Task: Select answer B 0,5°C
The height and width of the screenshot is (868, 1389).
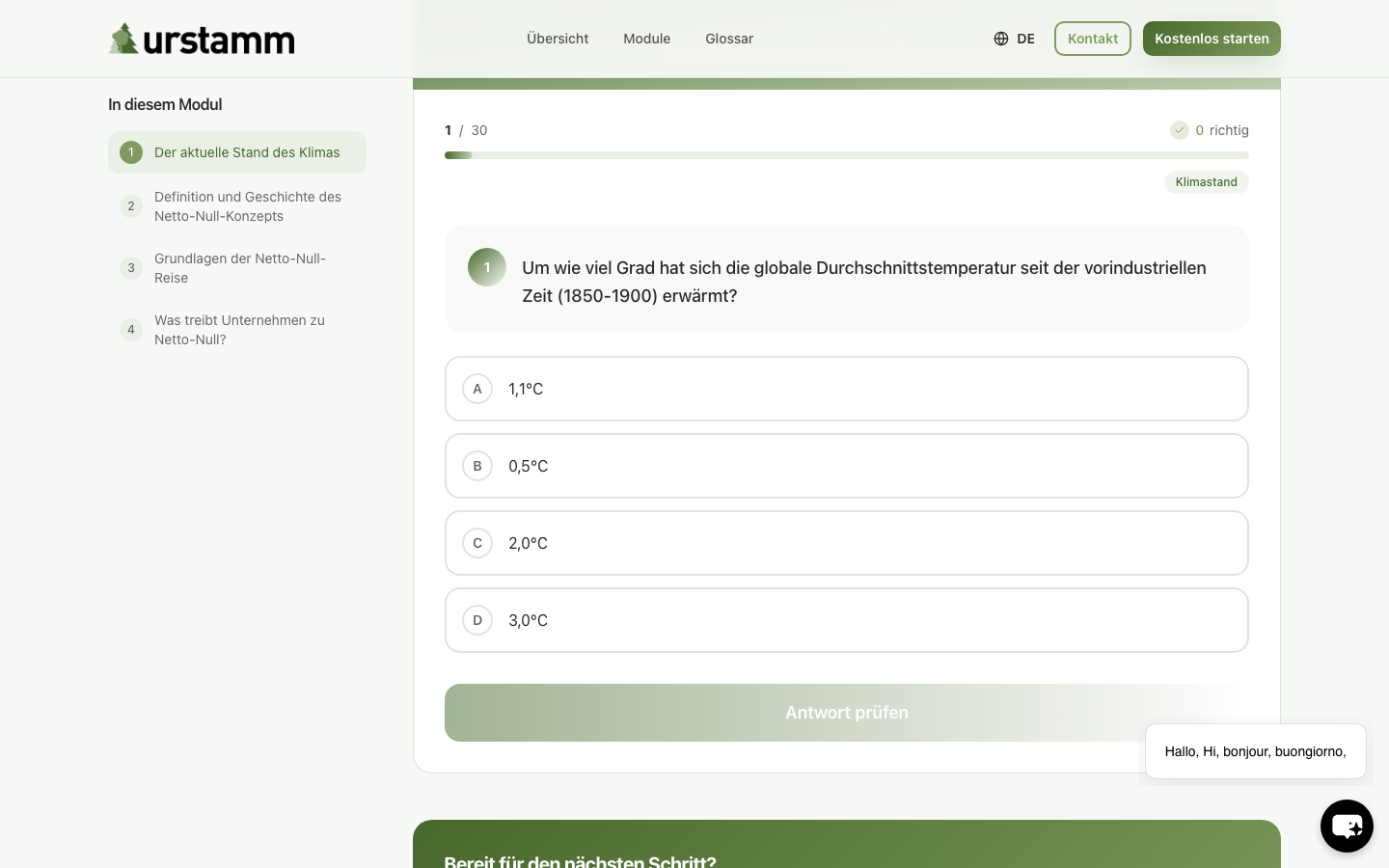Action: point(847,466)
